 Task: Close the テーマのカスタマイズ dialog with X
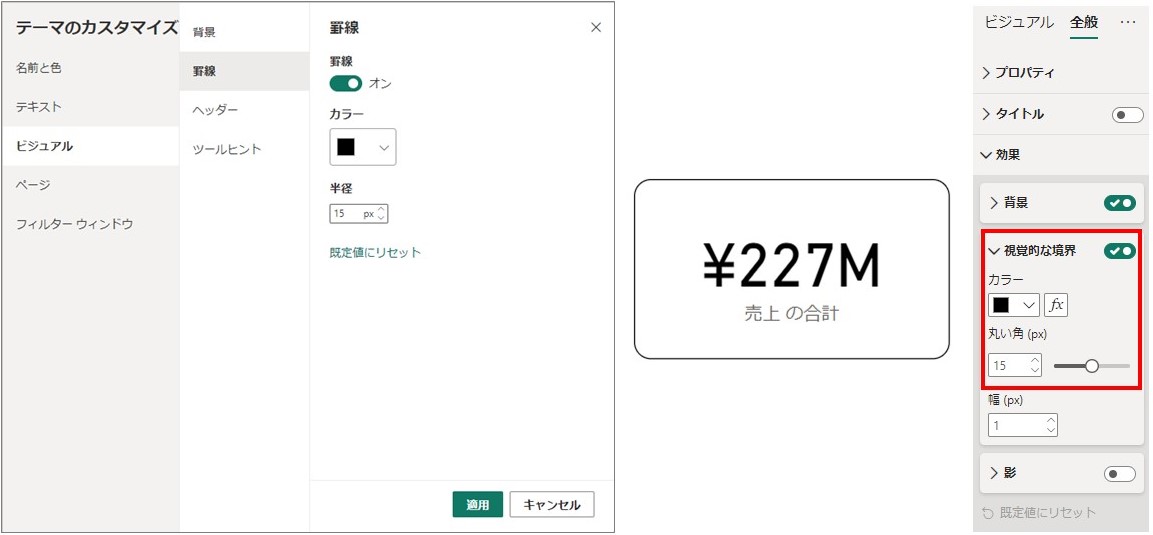tap(596, 28)
